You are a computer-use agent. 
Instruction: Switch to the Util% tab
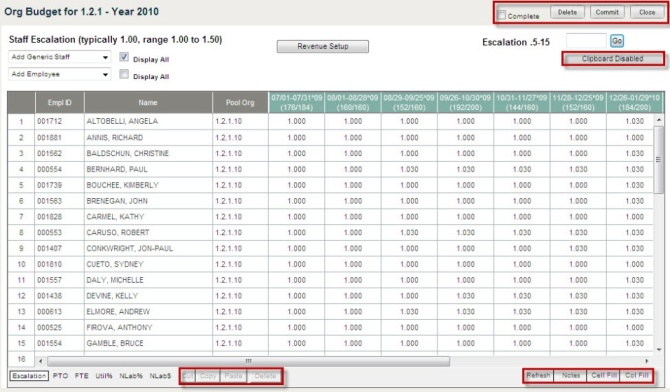click(104, 376)
